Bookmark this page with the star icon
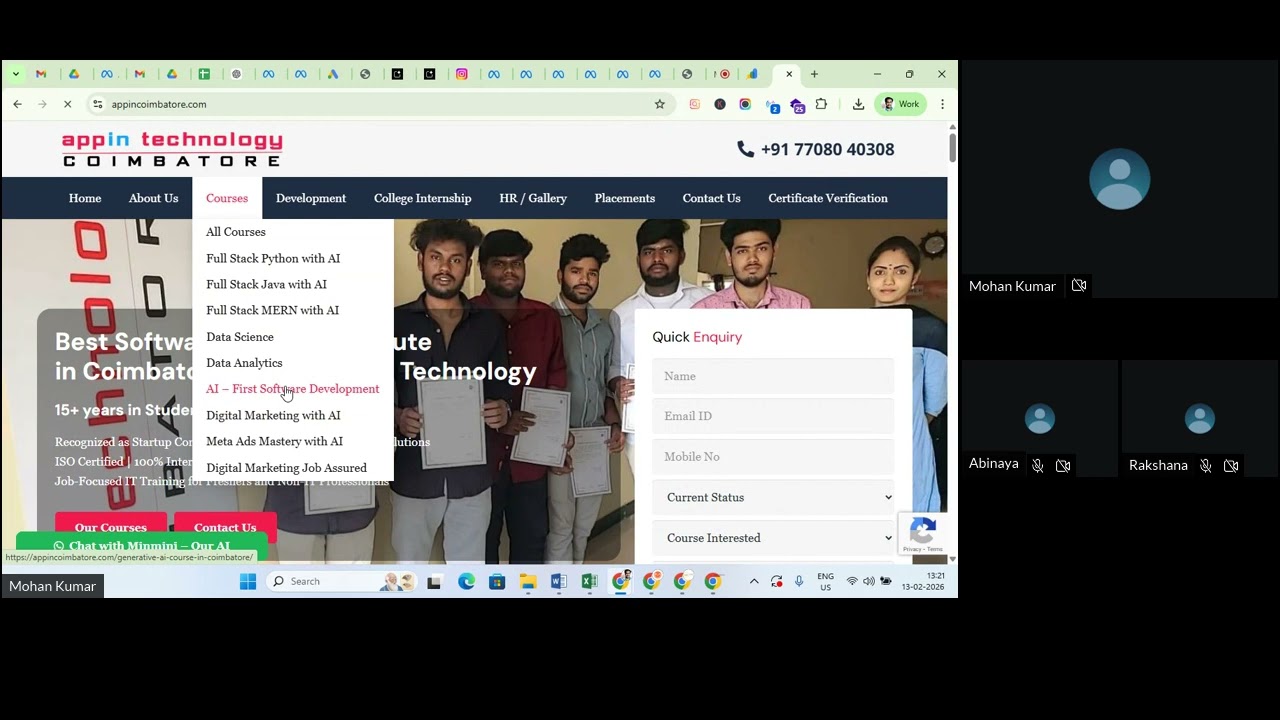Viewport: 1280px width, 720px height. tap(660, 104)
